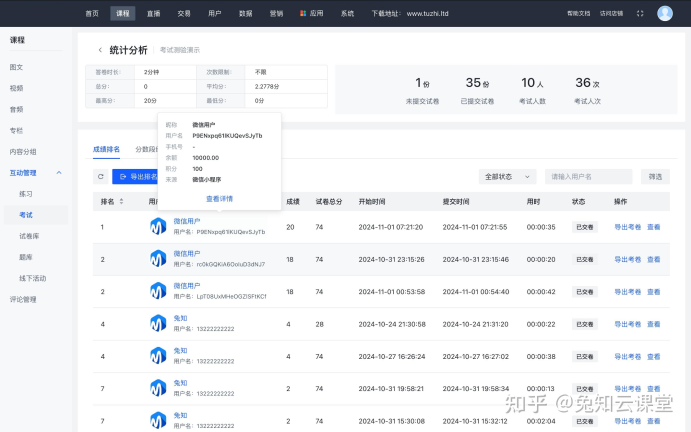The height and width of the screenshot is (432, 691).
Task: Open the 数据 top menu
Action: click(x=245, y=14)
